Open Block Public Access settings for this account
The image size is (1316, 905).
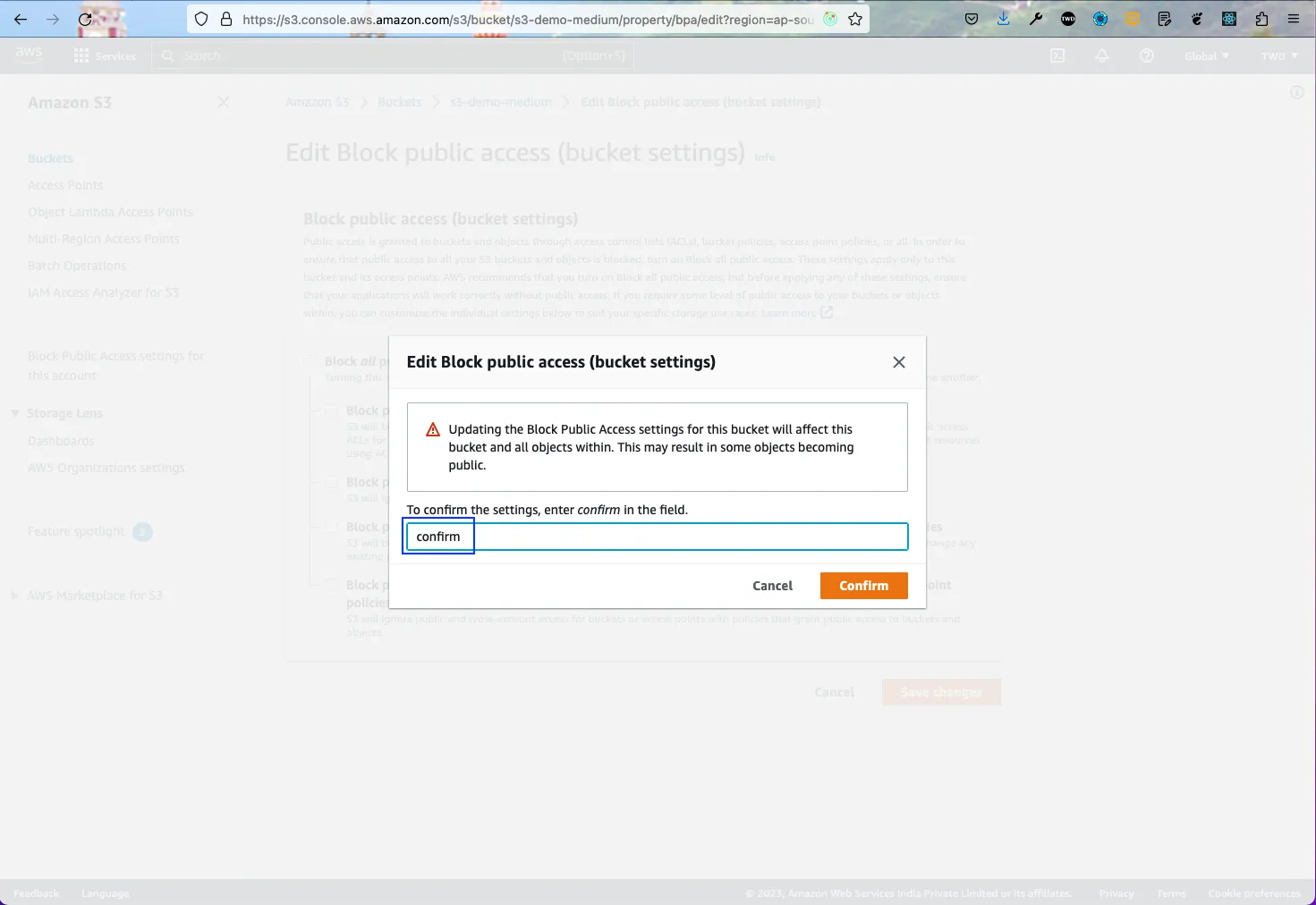116,366
